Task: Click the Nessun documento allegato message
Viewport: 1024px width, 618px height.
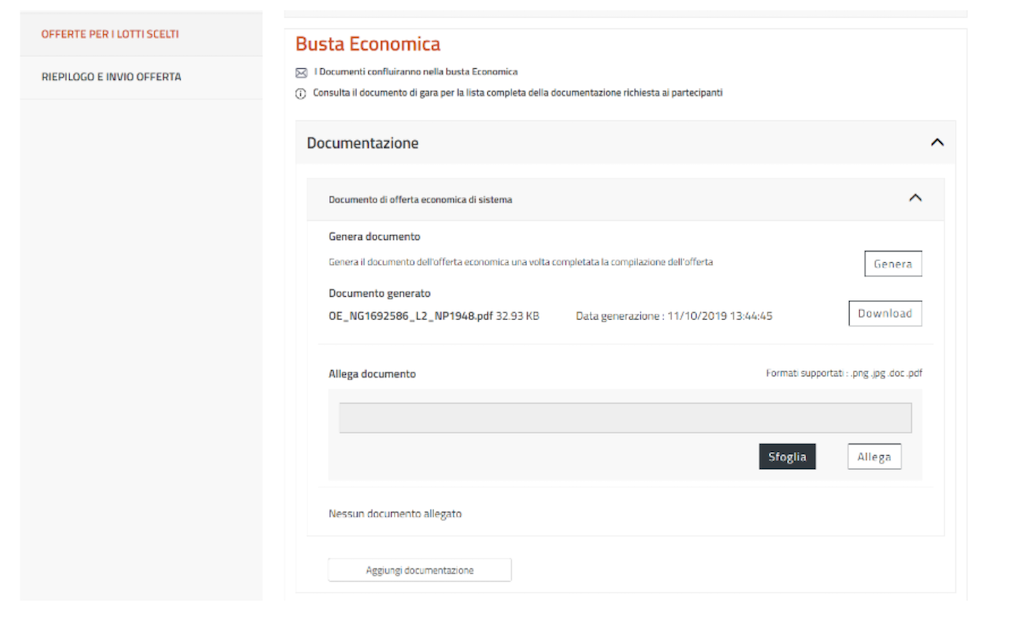Action: point(395,514)
